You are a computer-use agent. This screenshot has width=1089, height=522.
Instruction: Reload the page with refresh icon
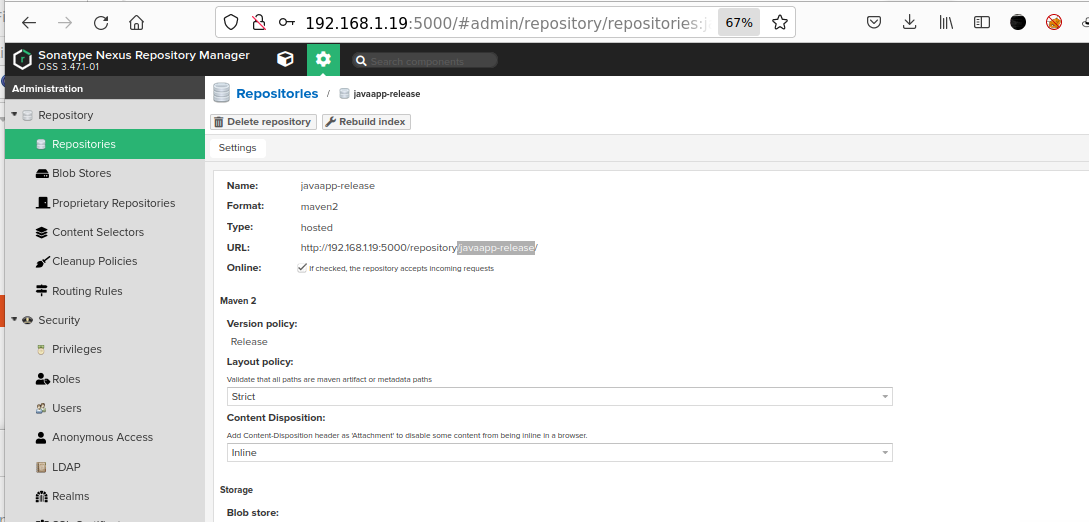coord(101,22)
